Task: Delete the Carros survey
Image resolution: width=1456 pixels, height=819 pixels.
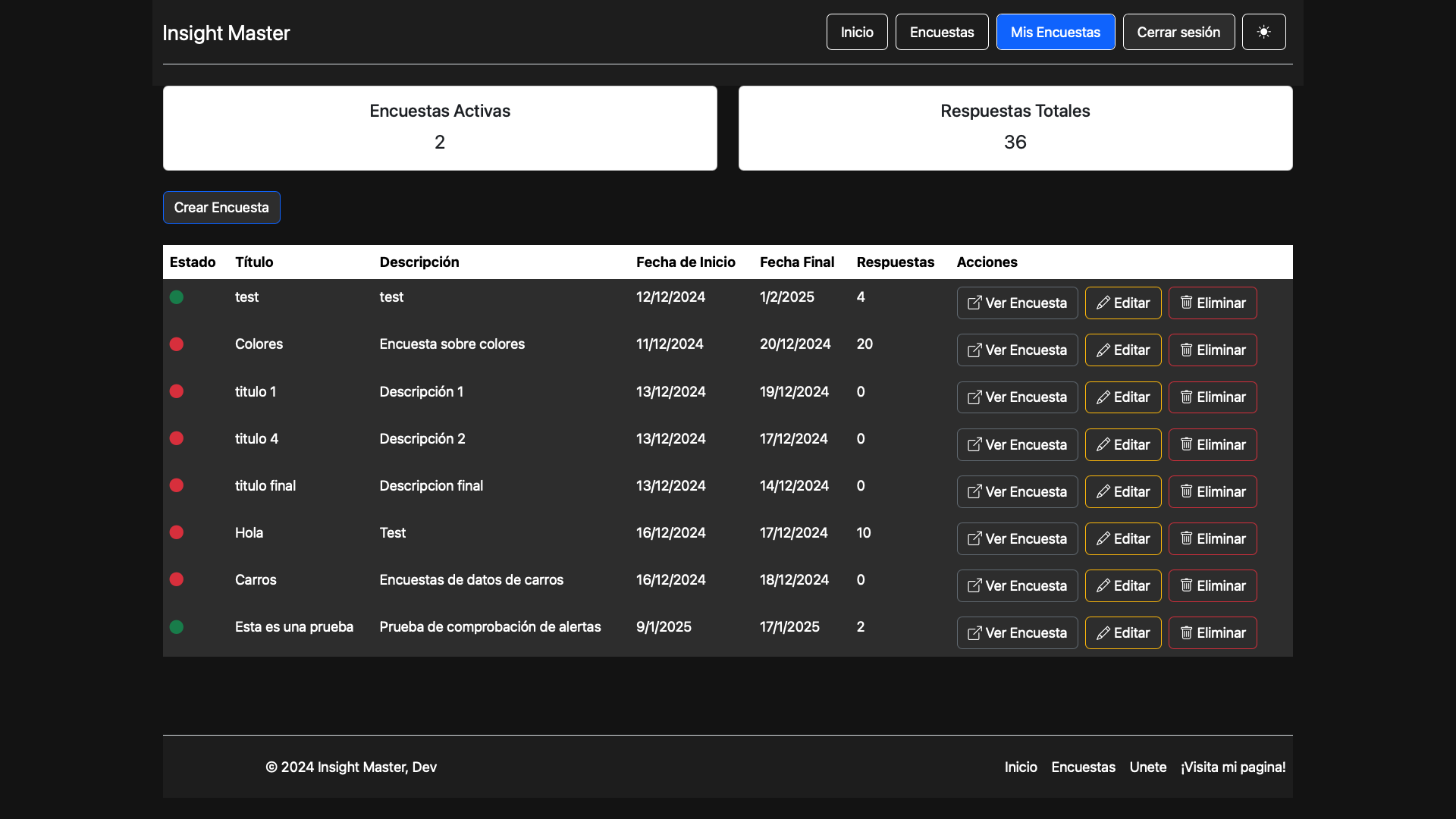Action: tap(1213, 585)
